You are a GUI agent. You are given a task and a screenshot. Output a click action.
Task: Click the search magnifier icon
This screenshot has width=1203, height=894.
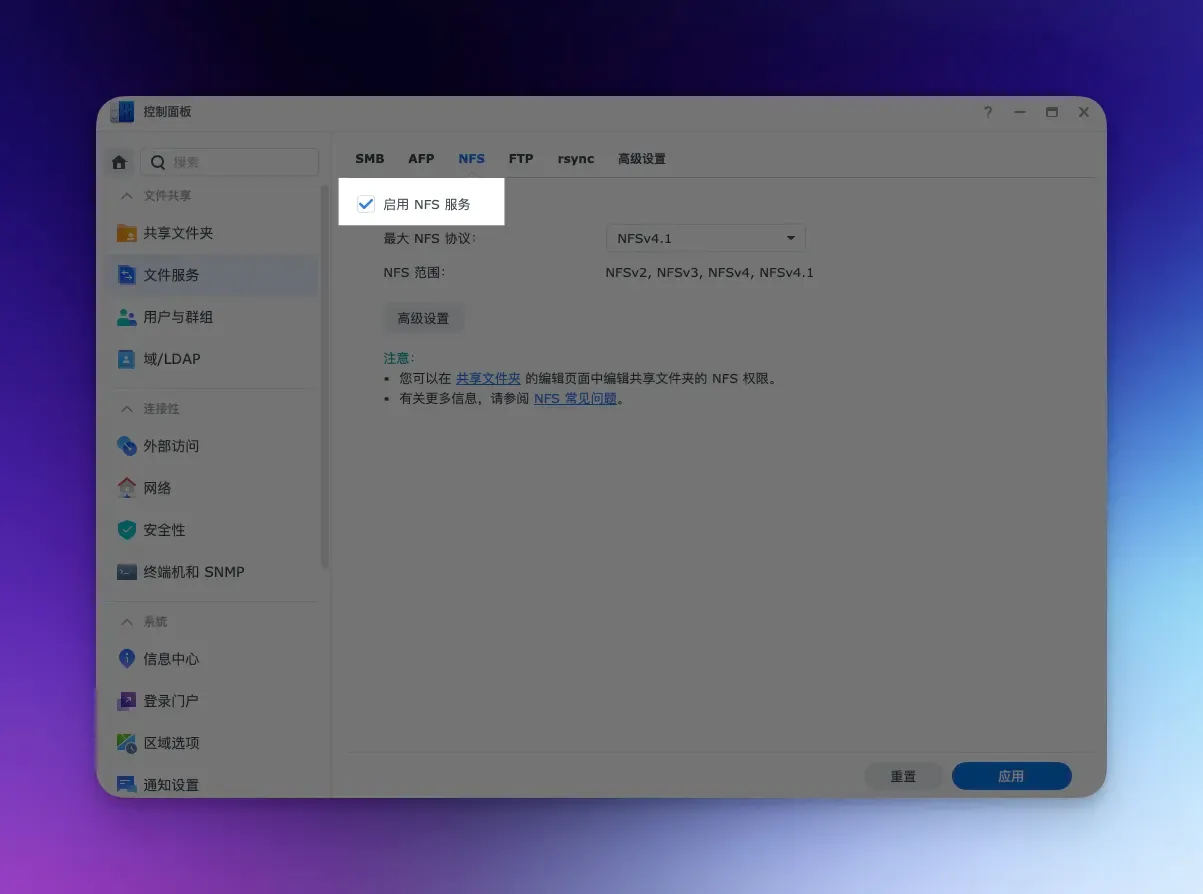click(x=158, y=162)
